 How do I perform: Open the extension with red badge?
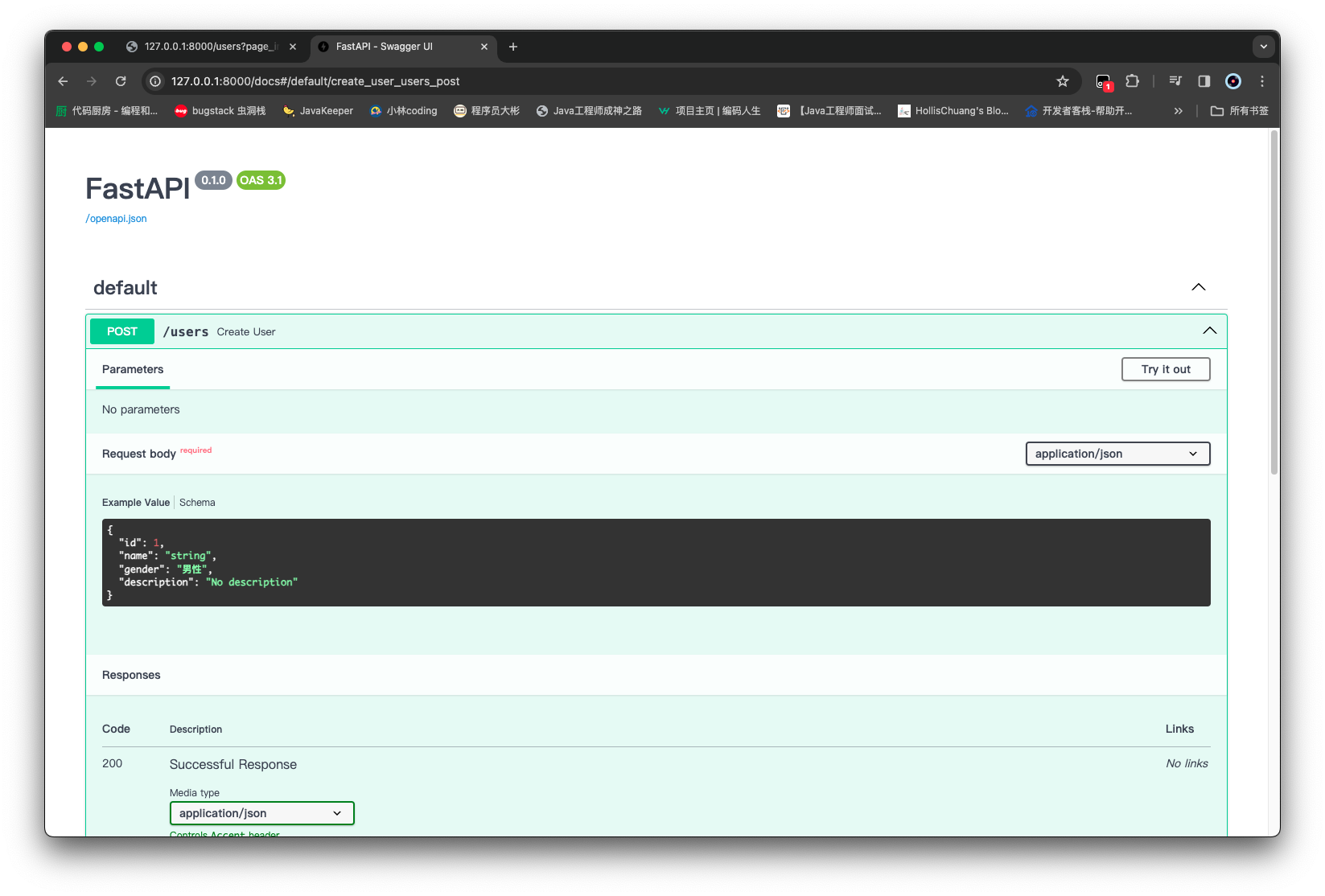tap(1104, 81)
